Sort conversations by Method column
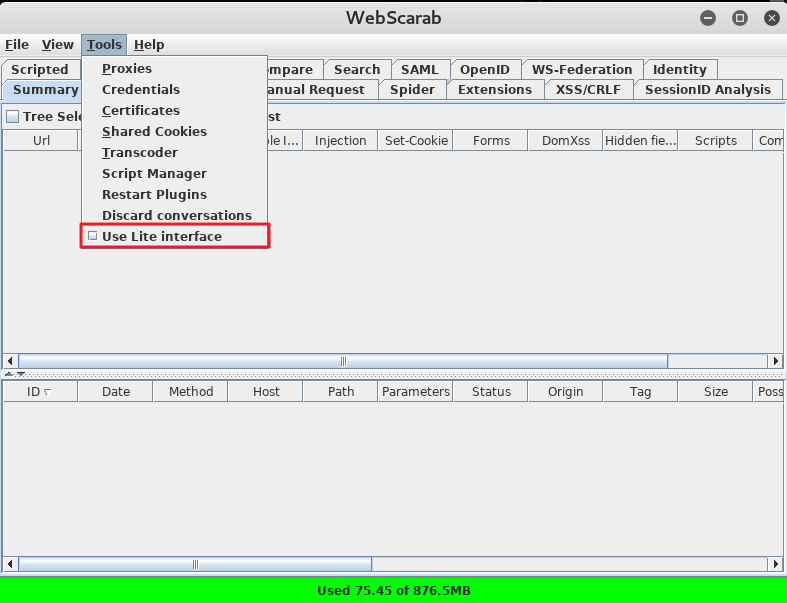Image resolution: width=787 pixels, height=603 pixels. pyautogui.click(x=191, y=392)
